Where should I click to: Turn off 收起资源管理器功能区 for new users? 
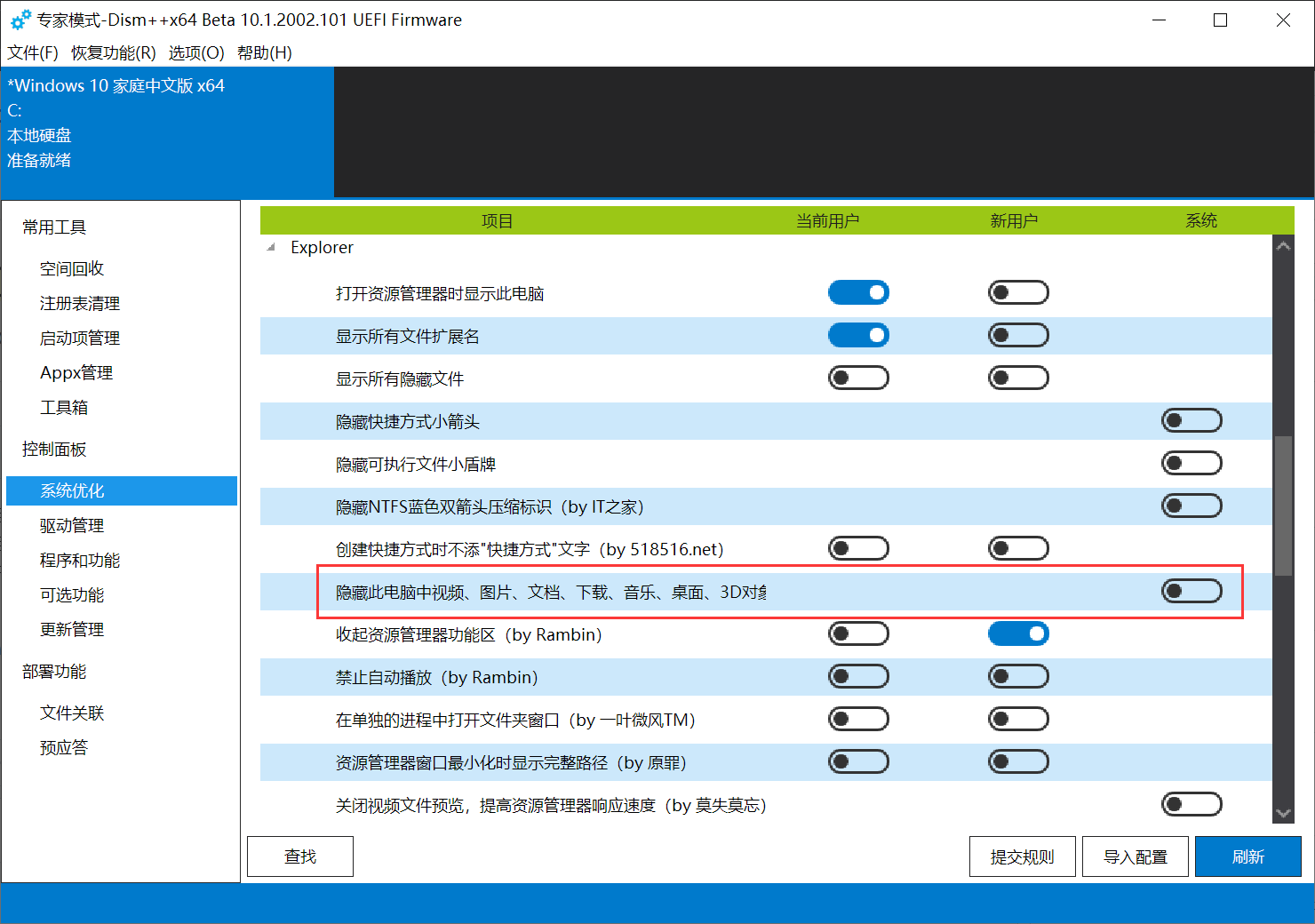coord(1017,633)
